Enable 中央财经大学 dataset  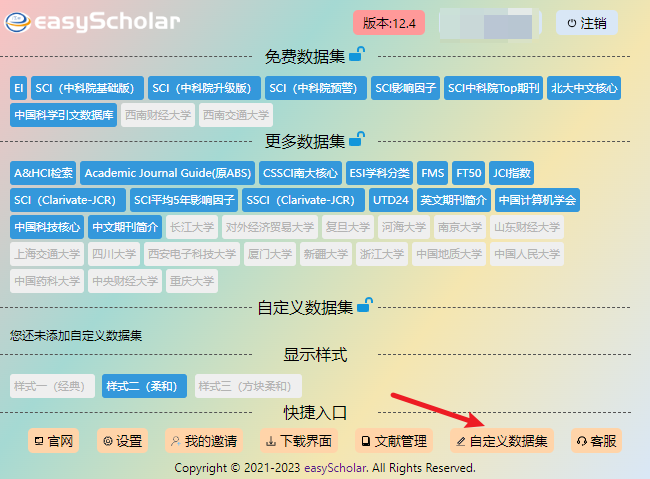[125, 281]
